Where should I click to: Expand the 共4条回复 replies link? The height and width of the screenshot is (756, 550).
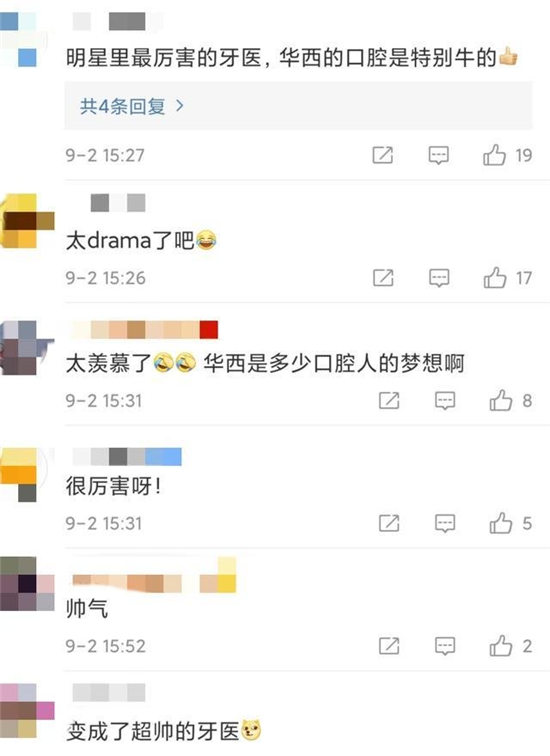click(x=132, y=106)
